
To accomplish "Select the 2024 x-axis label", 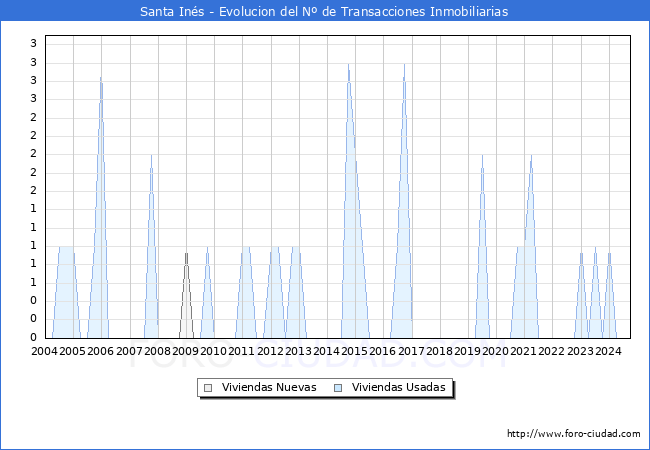I will [608, 351].
